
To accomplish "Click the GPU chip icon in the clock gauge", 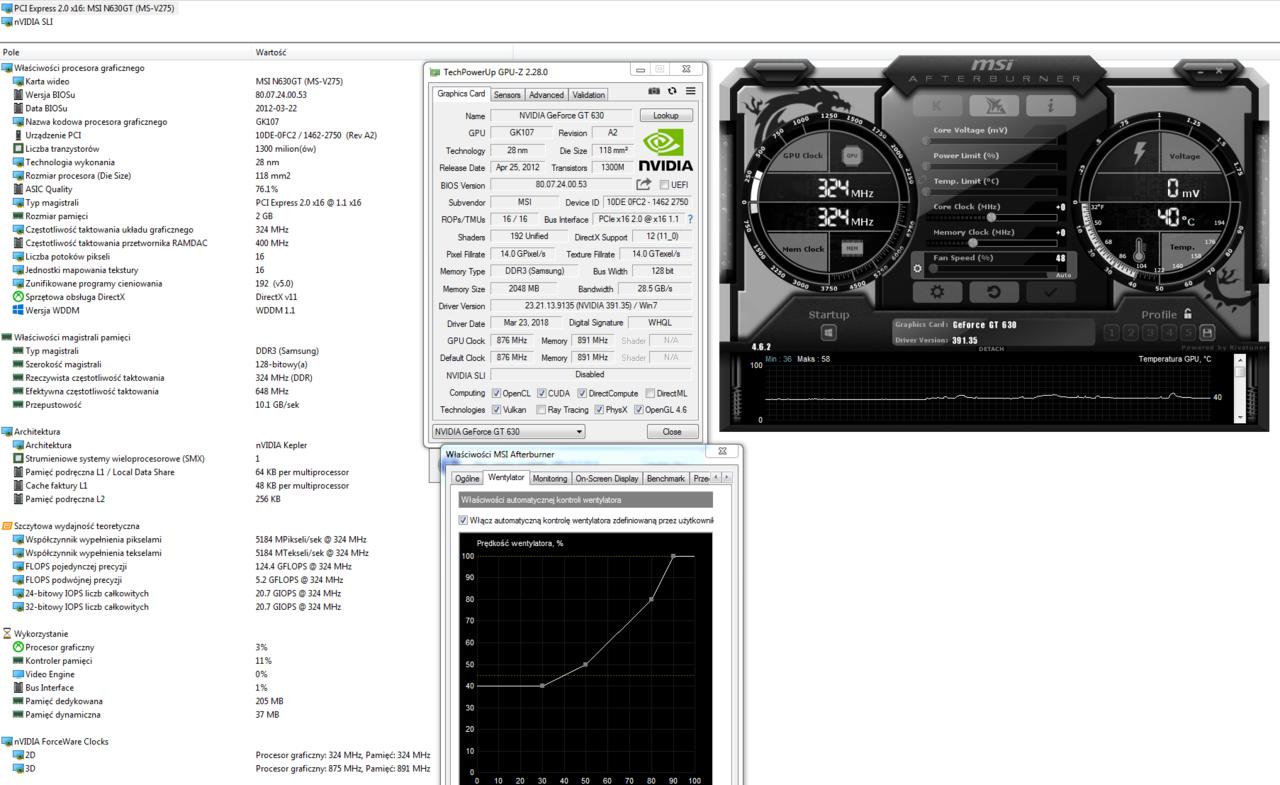I will [852, 156].
